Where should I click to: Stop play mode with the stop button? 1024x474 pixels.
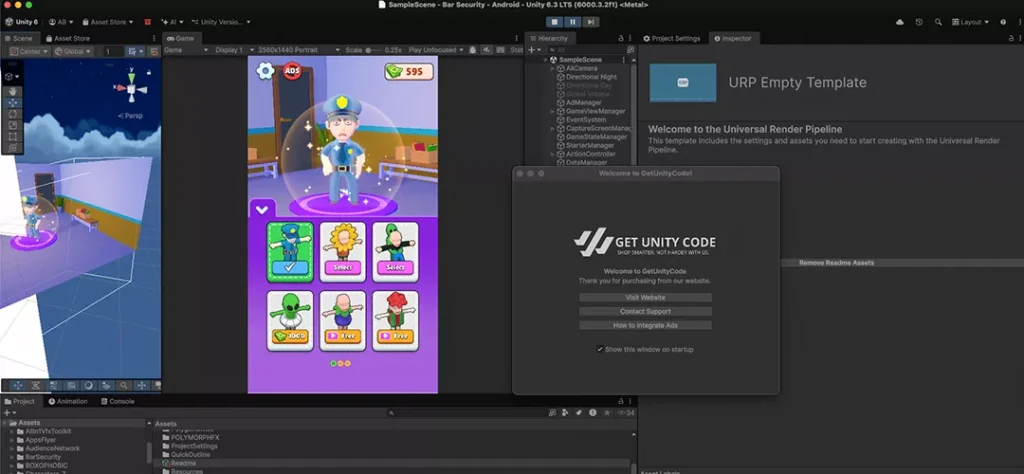pos(554,22)
